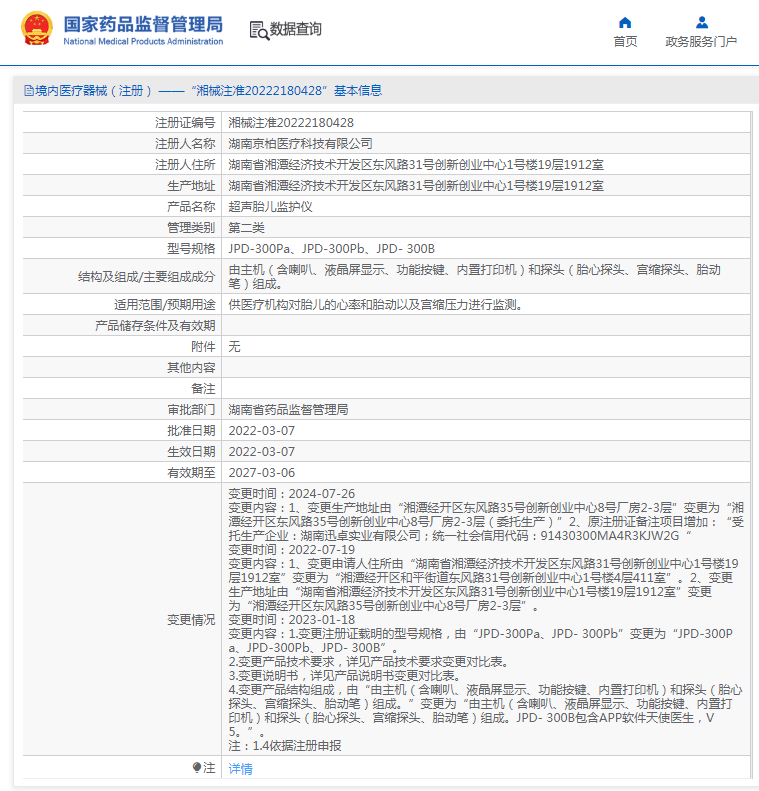Select approving department 湖南省药品监督管理局
The image size is (759, 791).
tap(288, 410)
